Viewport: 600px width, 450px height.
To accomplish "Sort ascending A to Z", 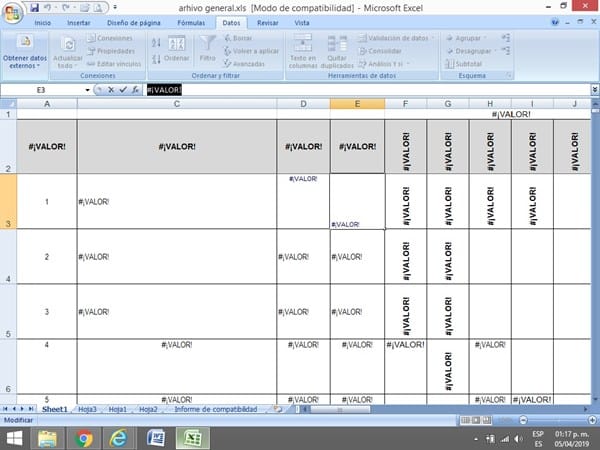I will (156, 42).
